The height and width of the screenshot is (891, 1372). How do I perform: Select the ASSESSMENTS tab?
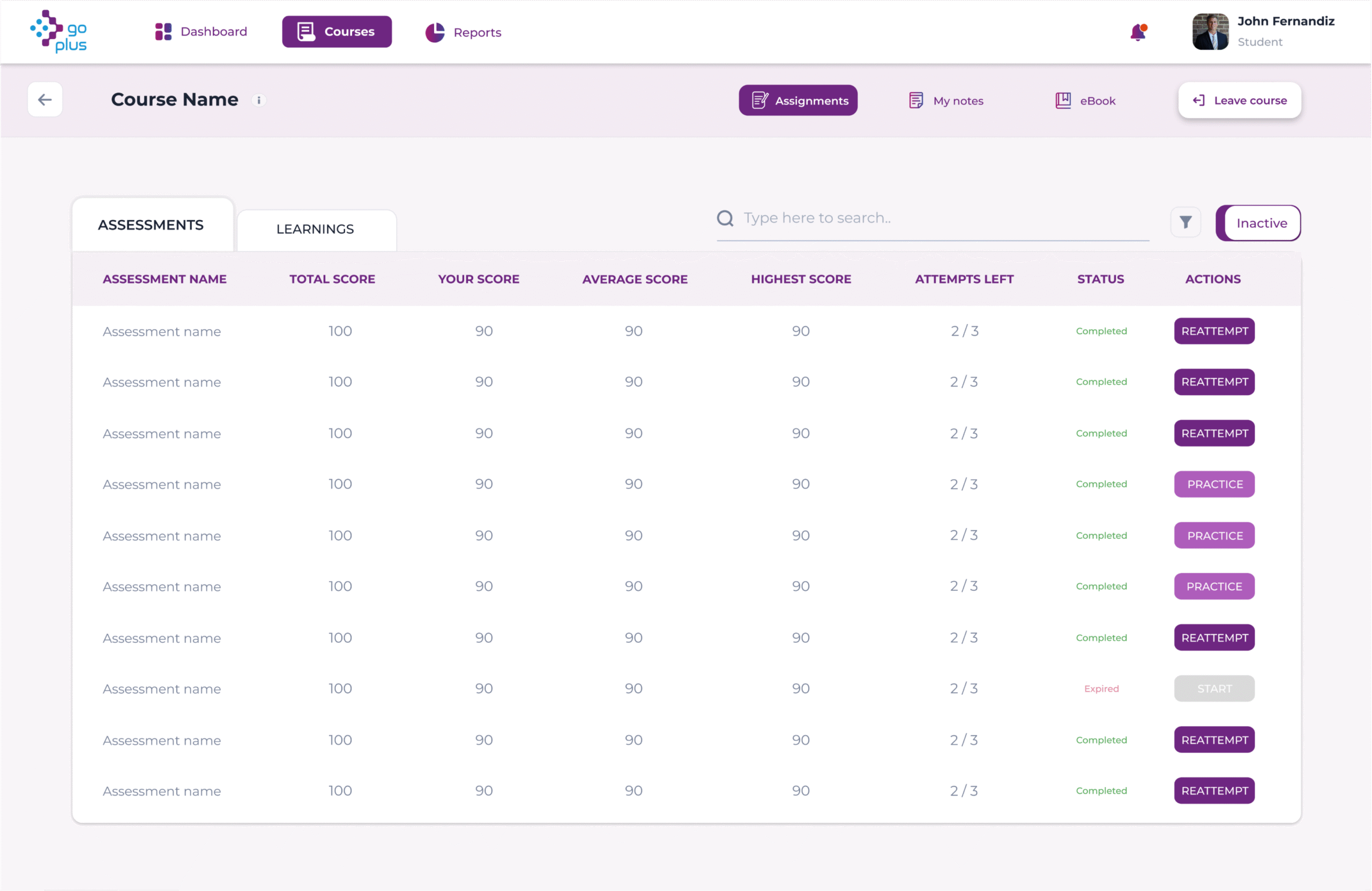click(151, 225)
